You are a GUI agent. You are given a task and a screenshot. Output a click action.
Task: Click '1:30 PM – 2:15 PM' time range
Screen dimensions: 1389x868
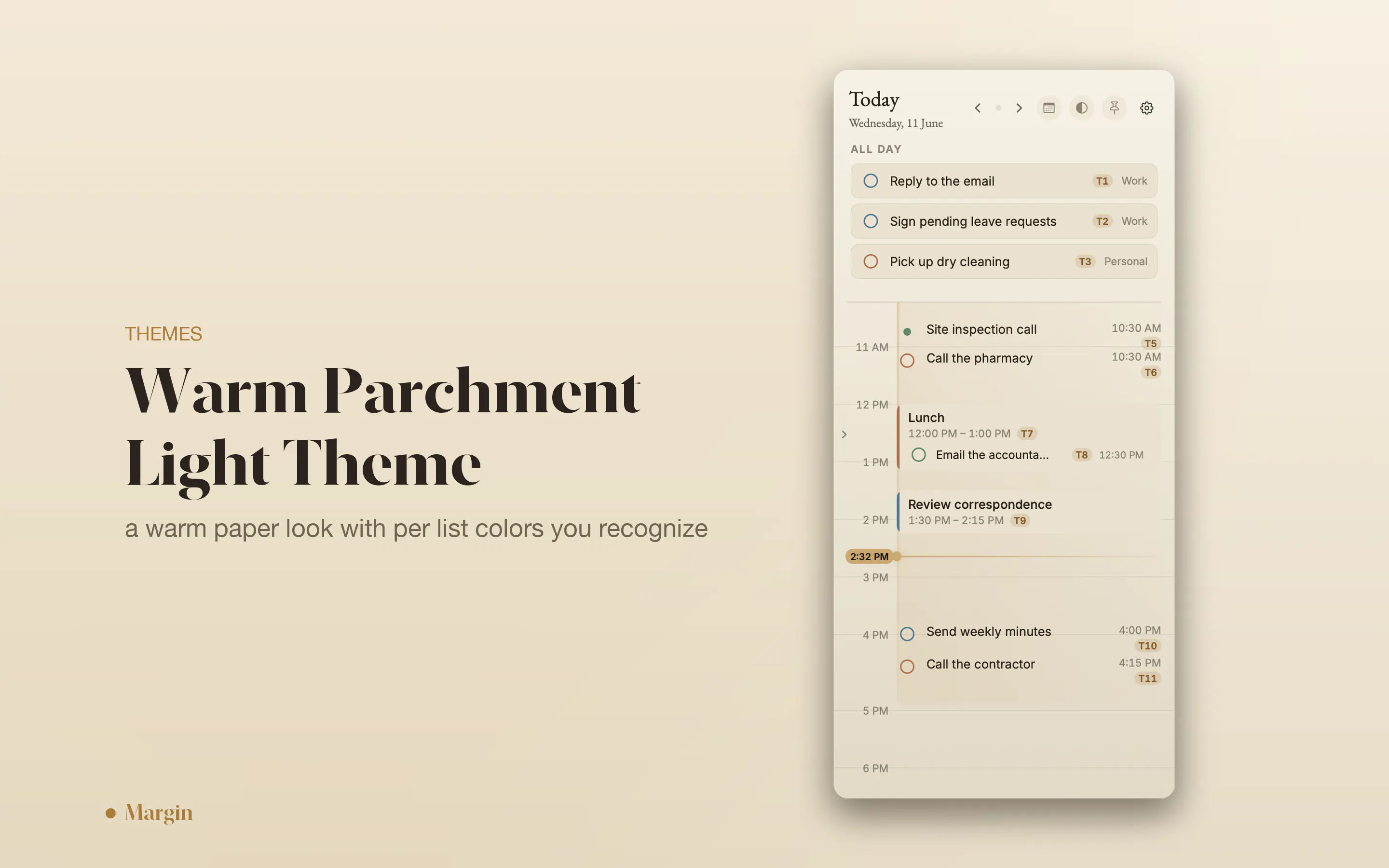coord(955,521)
